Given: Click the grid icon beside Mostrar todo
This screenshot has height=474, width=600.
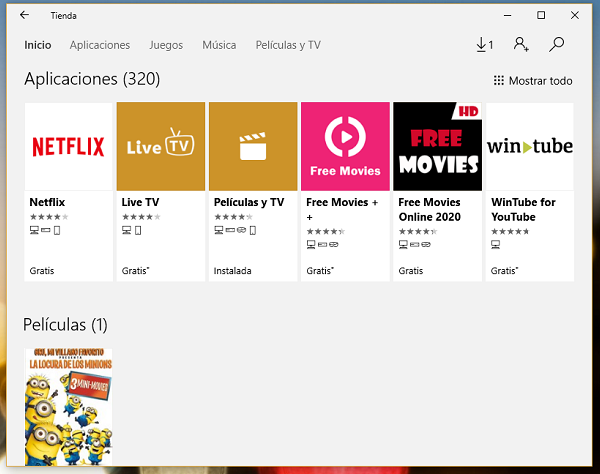Looking at the screenshot, I should 499,81.
